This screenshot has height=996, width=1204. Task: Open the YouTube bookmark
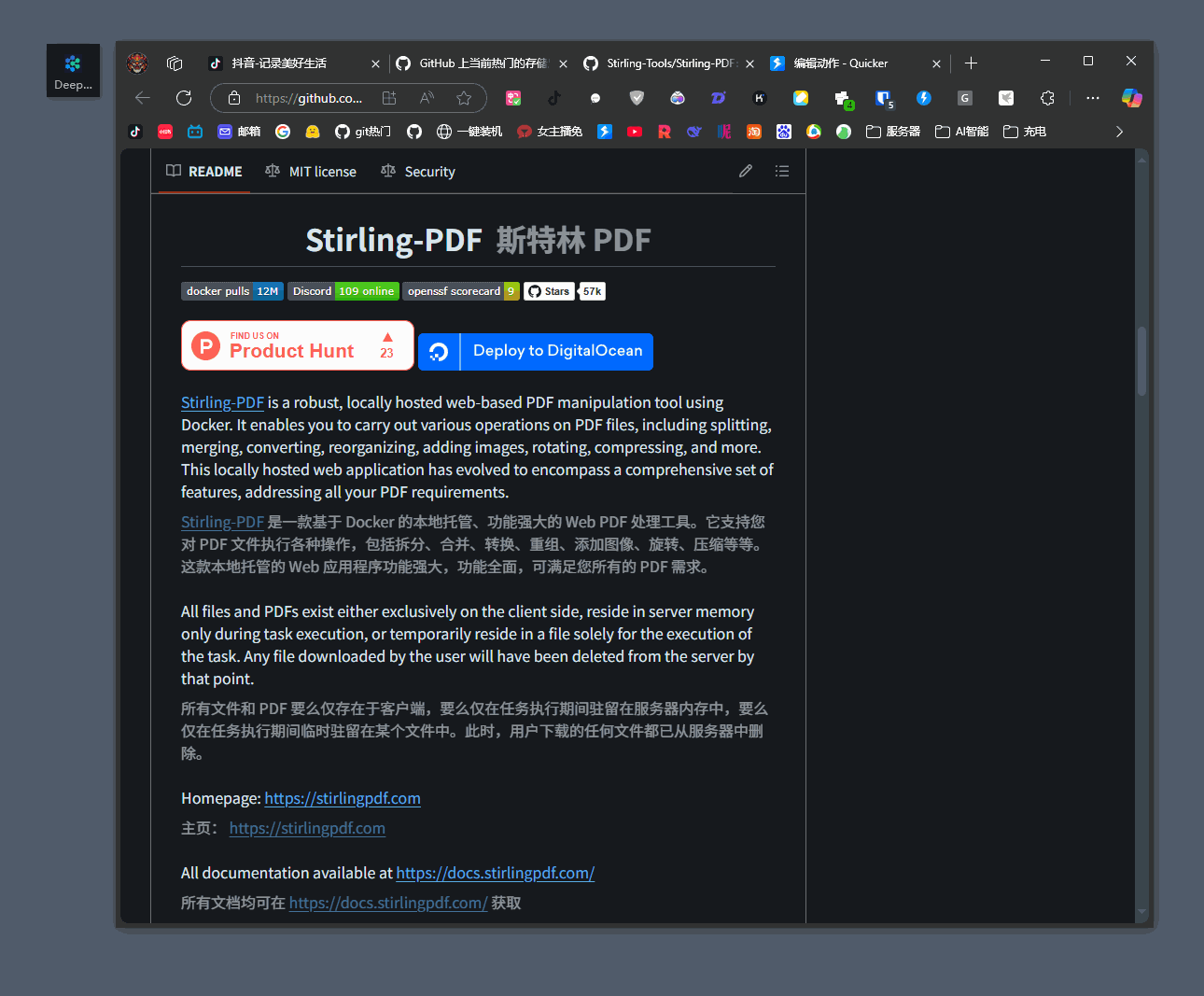coord(635,132)
